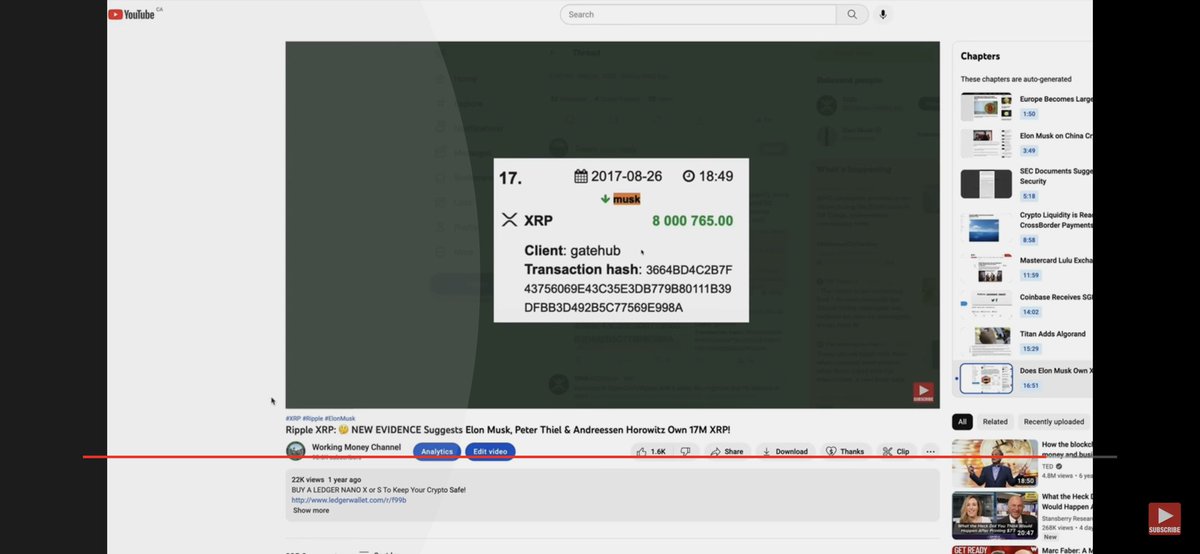Select the All filter chip
The height and width of the screenshot is (554, 1200).
coord(962,422)
